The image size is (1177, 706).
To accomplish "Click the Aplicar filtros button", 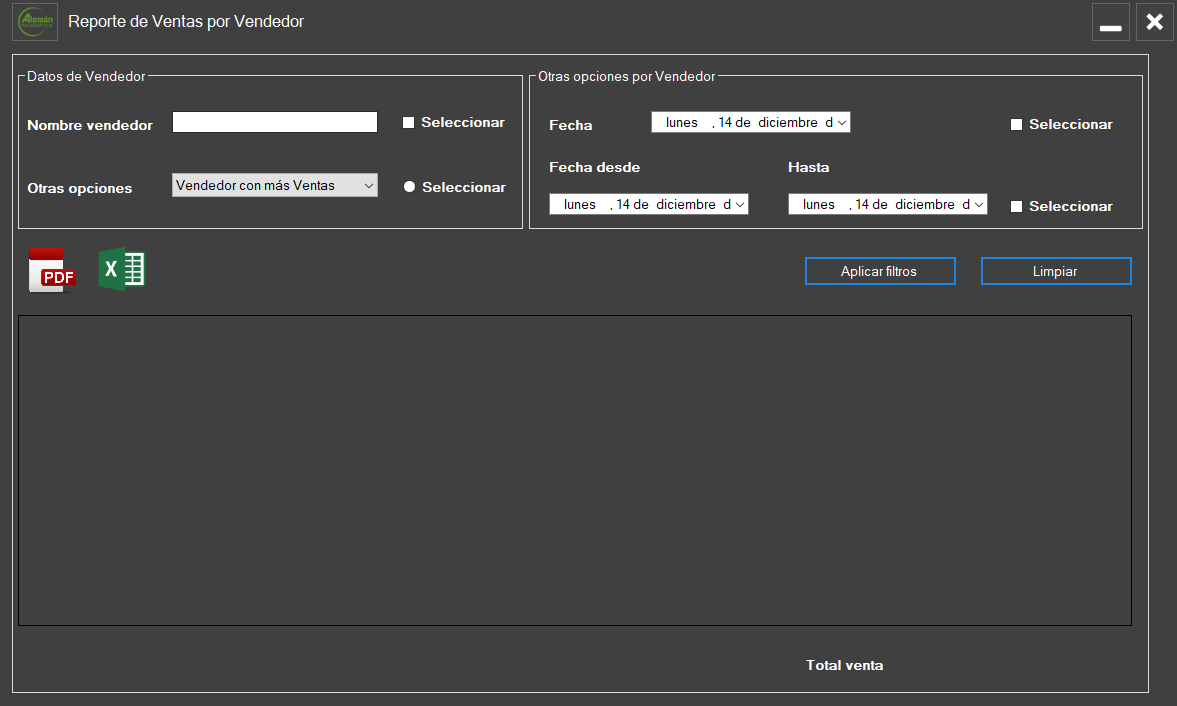I will [879, 271].
